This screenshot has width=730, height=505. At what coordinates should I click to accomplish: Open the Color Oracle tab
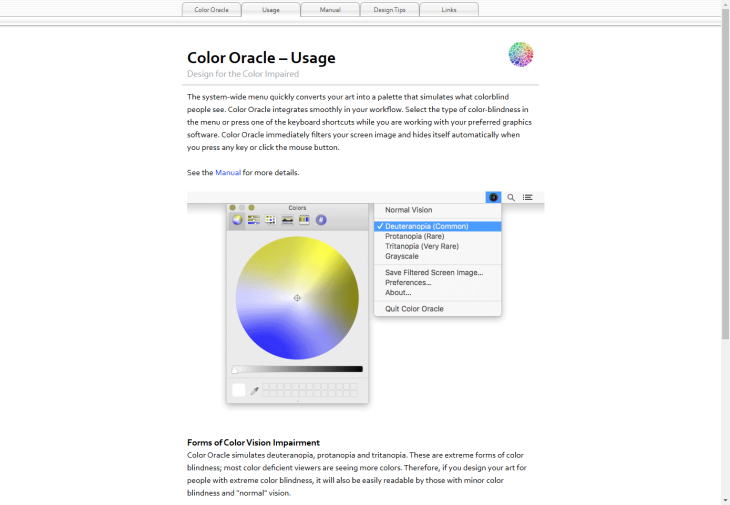[211, 9]
